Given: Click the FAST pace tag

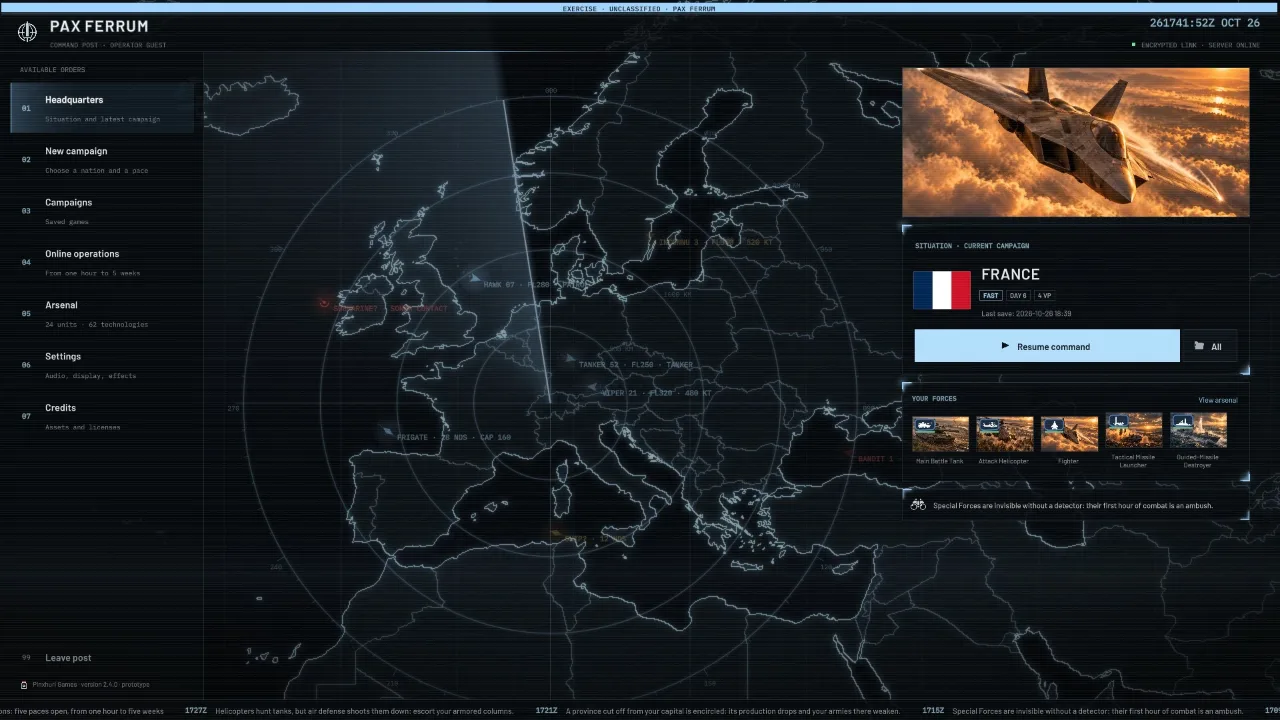Looking at the screenshot, I should [x=991, y=296].
